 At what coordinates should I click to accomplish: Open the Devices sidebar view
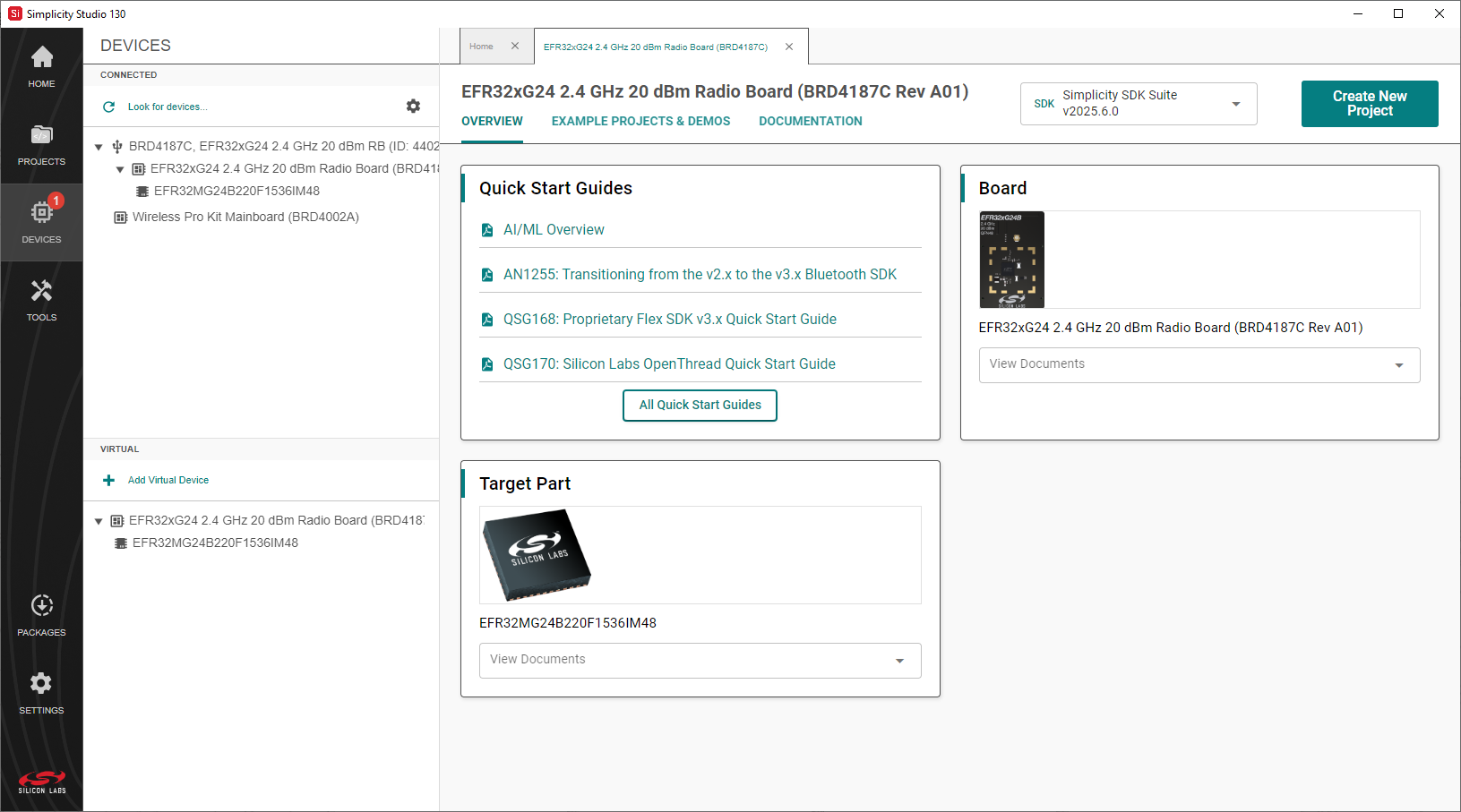[41, 223]
